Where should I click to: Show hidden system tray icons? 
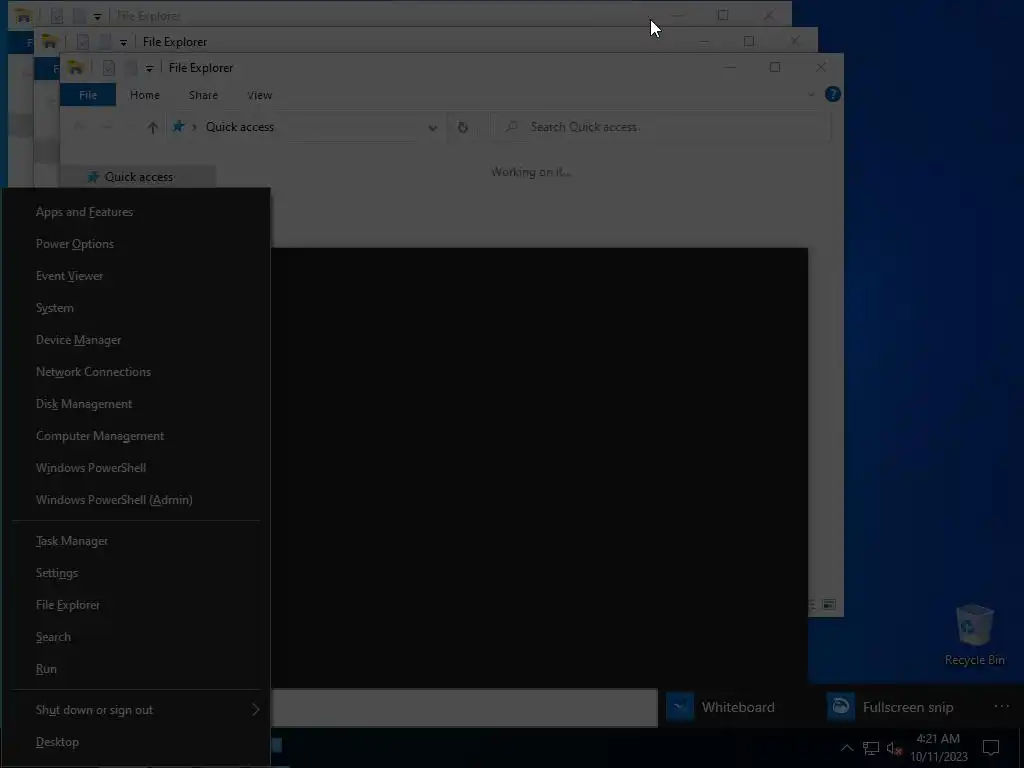(846, 748)
